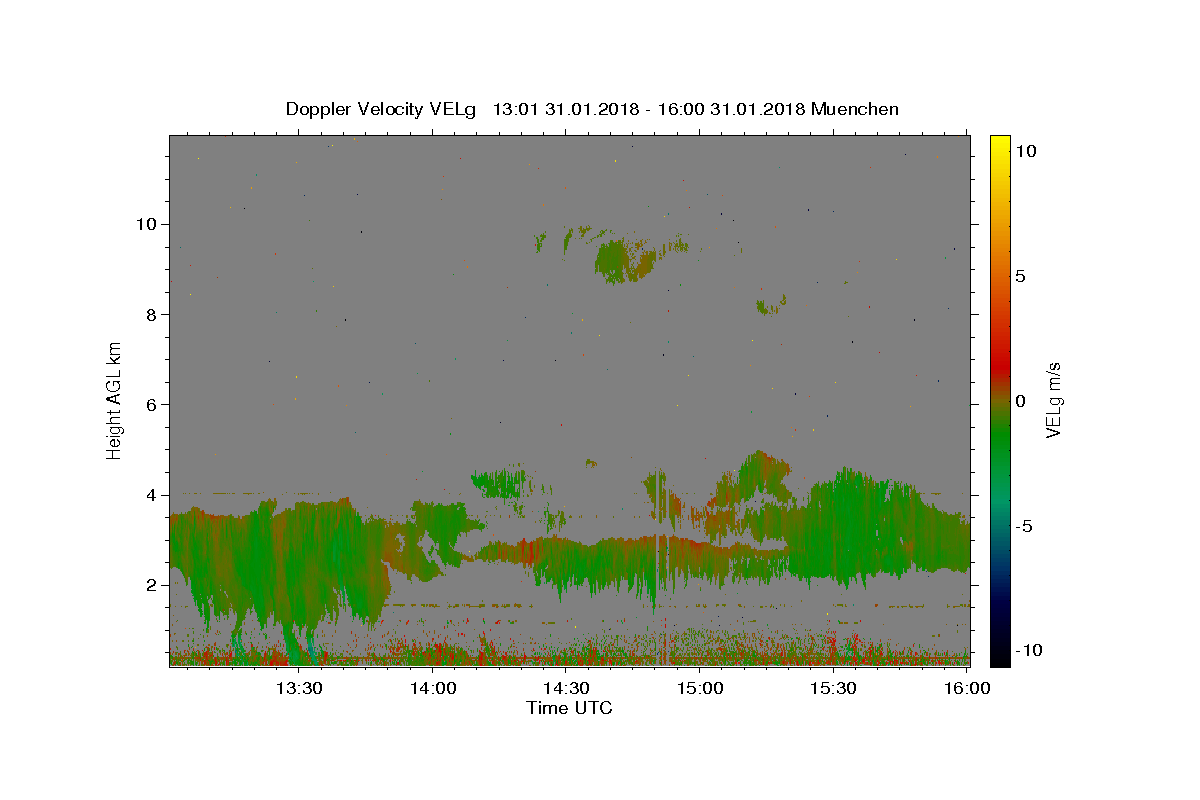Pick the yellow top of the colorbar
The height and width of the screenshot is (800, 1200).
click(999, 145)
